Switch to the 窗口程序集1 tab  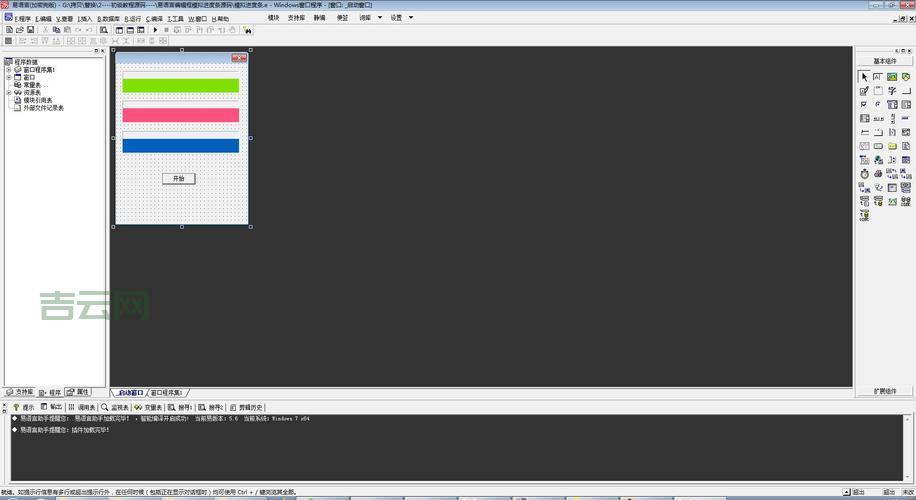point(167,393)
